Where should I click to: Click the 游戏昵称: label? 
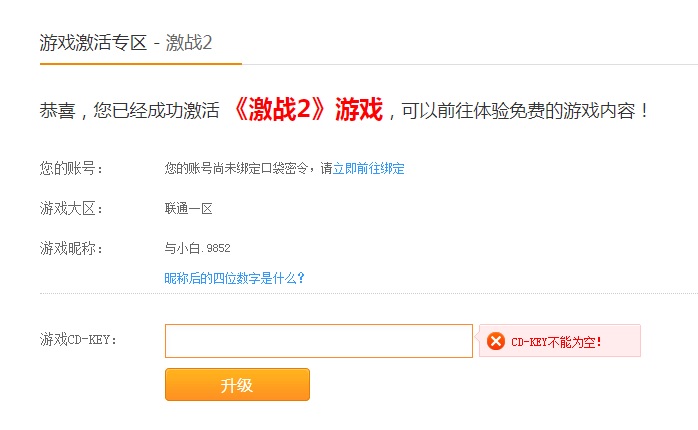(72, 248)
